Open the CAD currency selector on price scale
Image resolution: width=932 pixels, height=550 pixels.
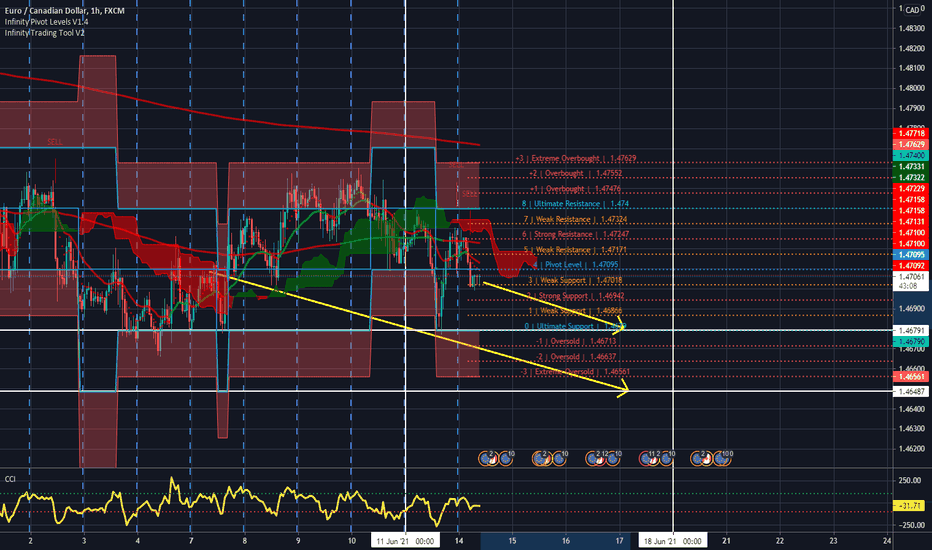(x=912, y=10)
